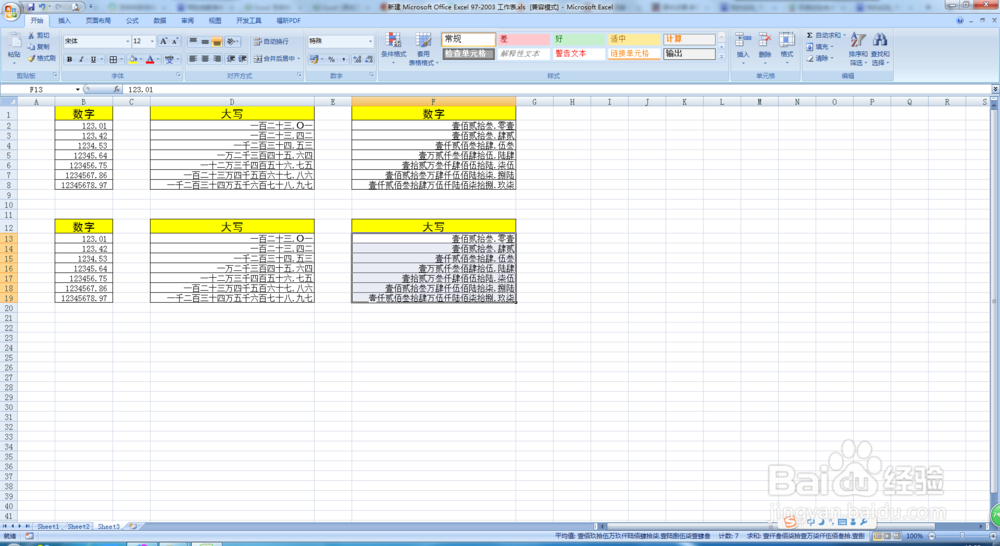Expand font color dropdown arrow
The width and height of the screenshot is (1000, 546).
coord(158,59)
